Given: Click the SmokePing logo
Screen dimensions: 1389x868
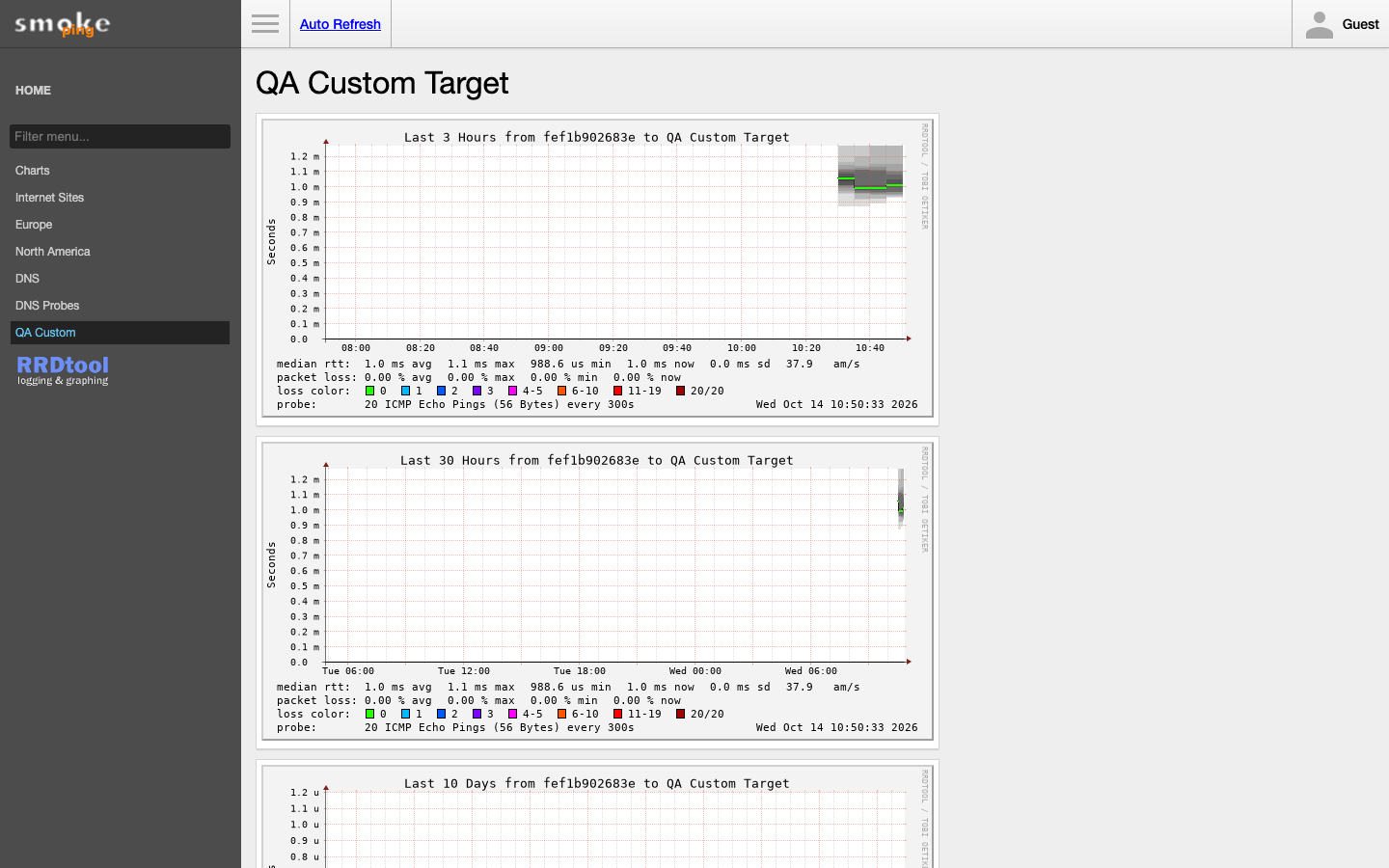Looking at the screenshot, I should coord(62,24).
